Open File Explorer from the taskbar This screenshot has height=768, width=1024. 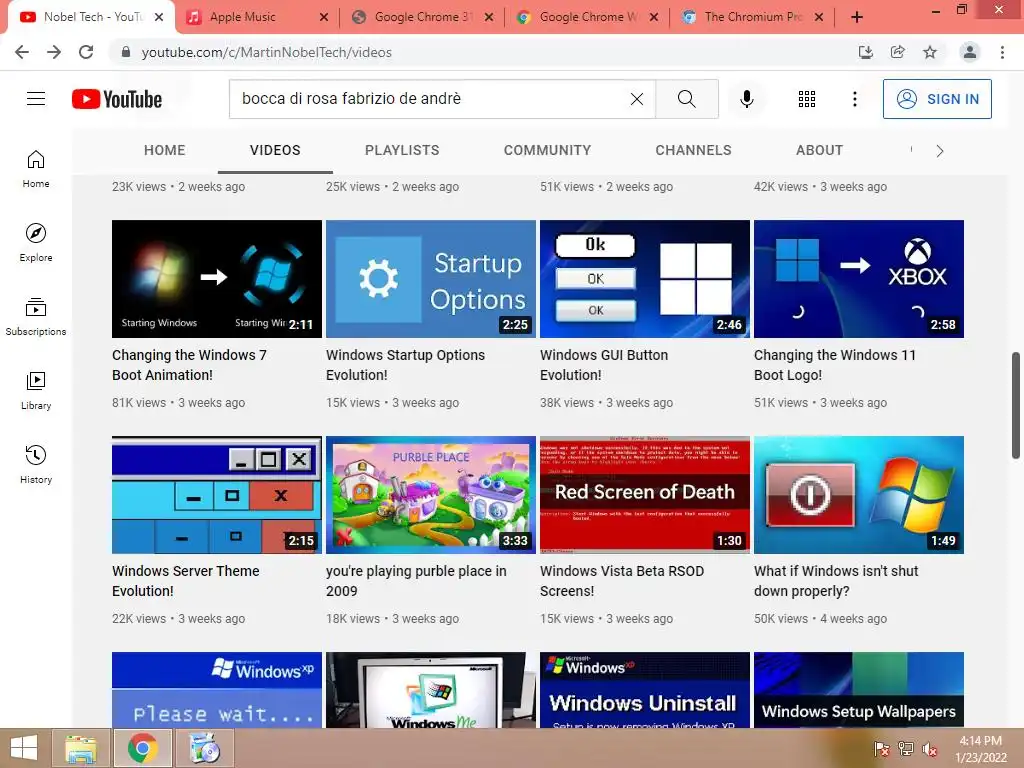pyautogui.click(x=81, y=748)
